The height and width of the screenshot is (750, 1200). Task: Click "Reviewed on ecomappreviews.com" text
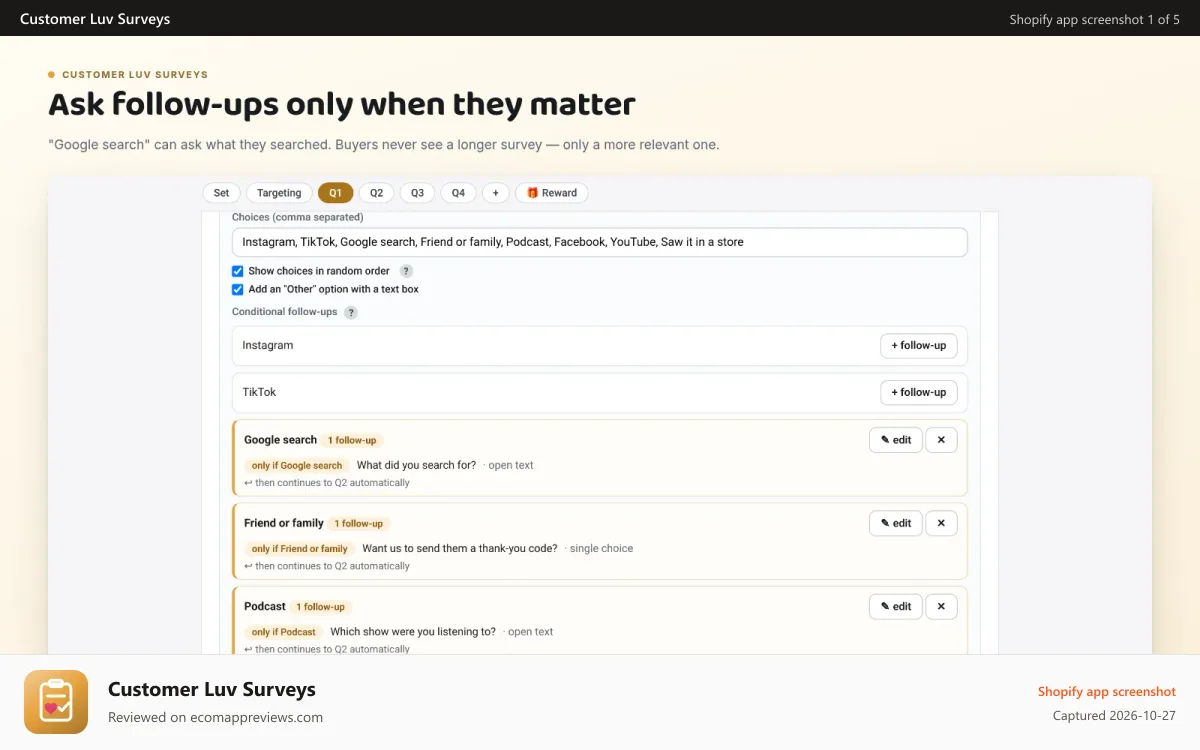(215, 717)
